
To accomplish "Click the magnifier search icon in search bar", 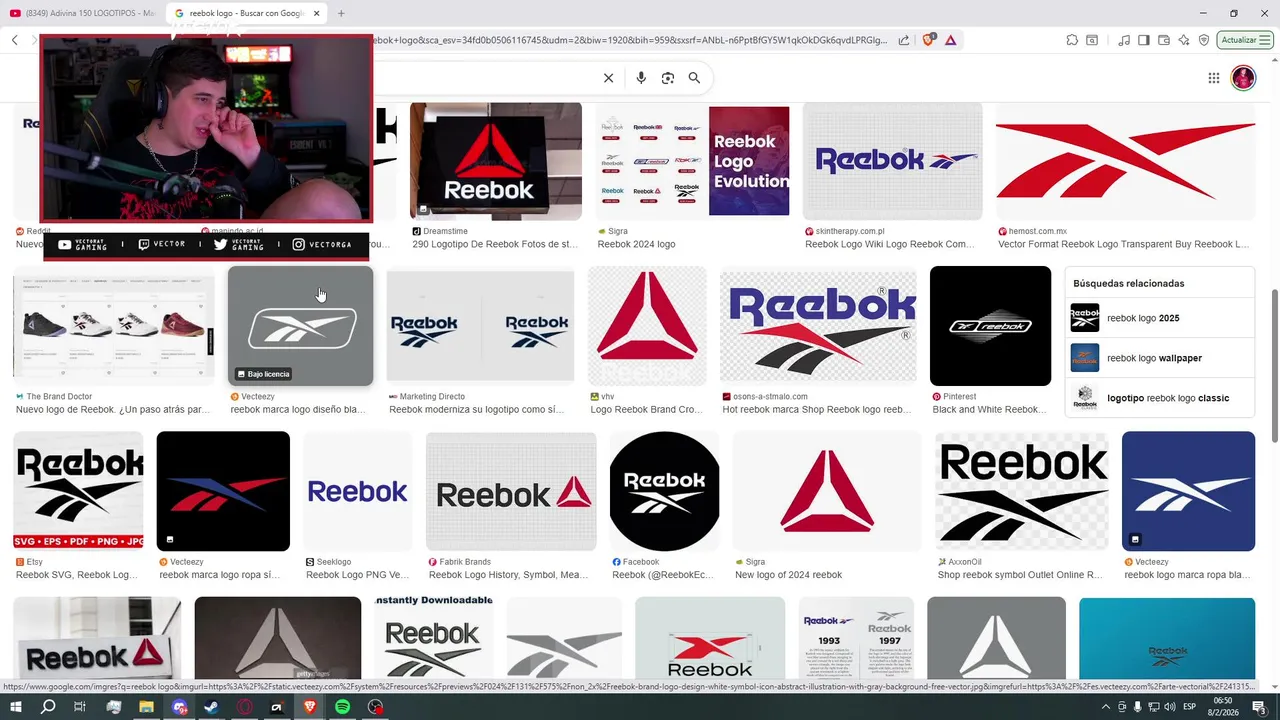I will [x=694, y=78].
